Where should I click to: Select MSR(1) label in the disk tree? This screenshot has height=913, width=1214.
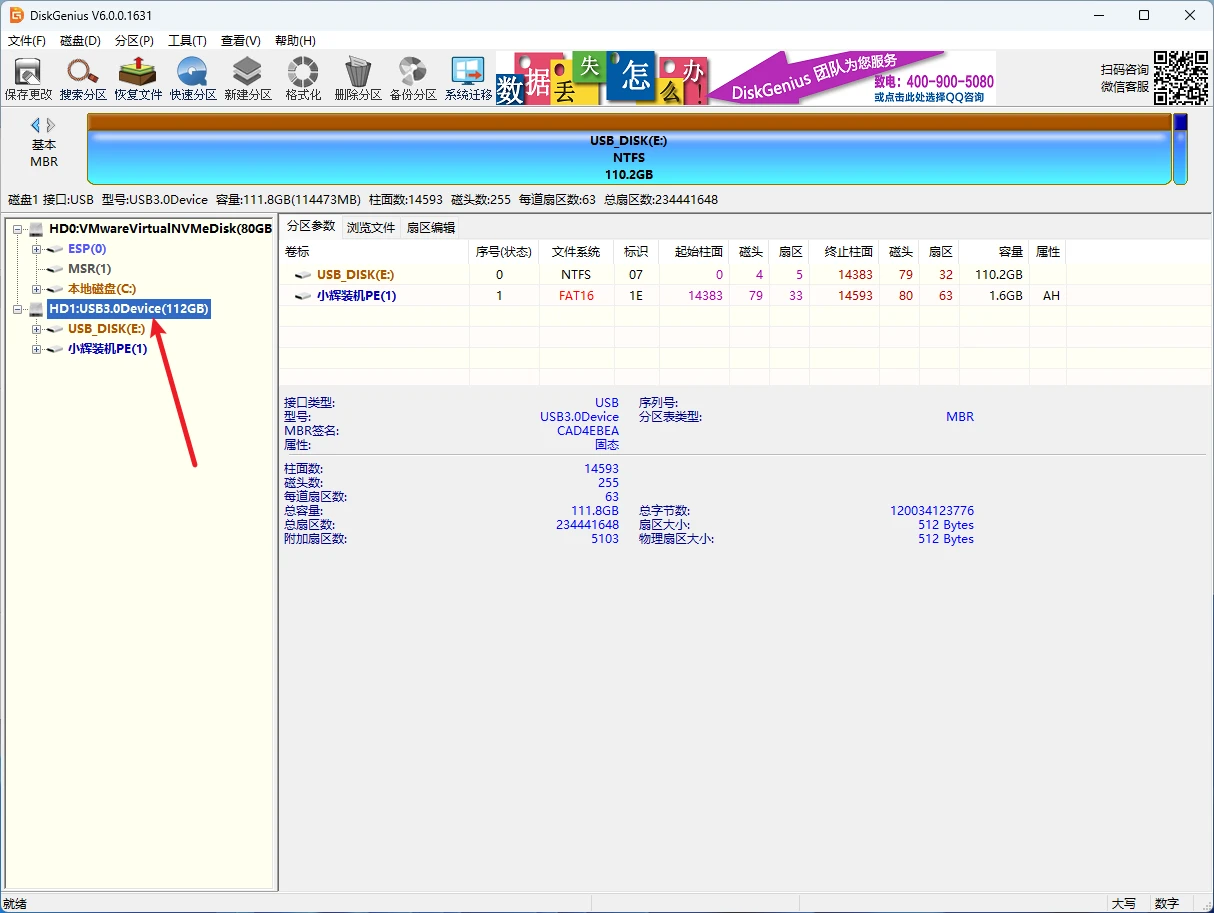[89, 269]
